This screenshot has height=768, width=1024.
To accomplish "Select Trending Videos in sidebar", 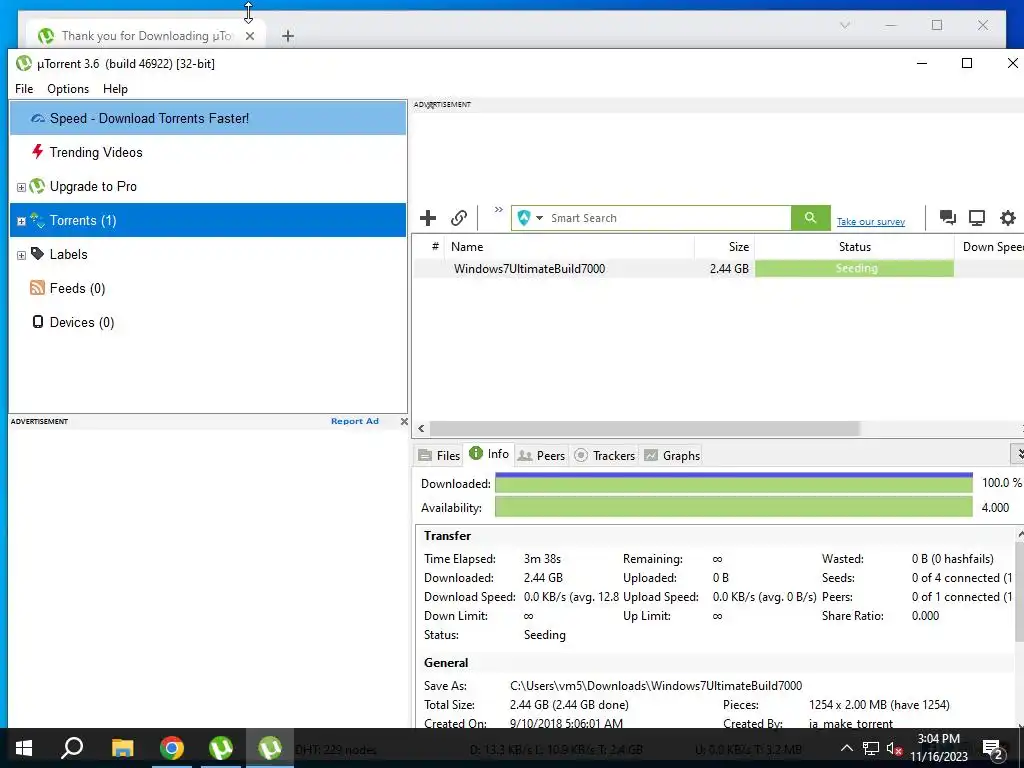I will (208, 152).
